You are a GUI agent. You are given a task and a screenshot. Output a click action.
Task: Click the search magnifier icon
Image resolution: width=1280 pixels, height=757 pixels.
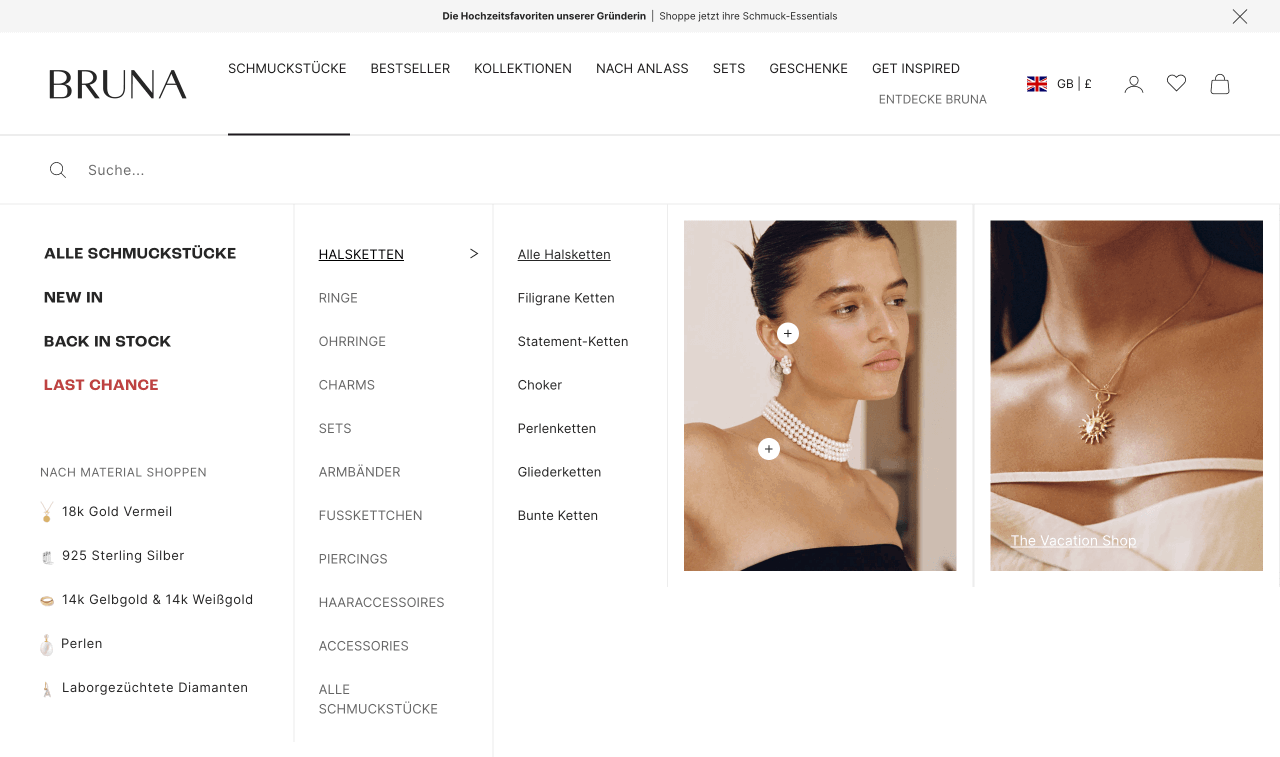coord(58,170)
